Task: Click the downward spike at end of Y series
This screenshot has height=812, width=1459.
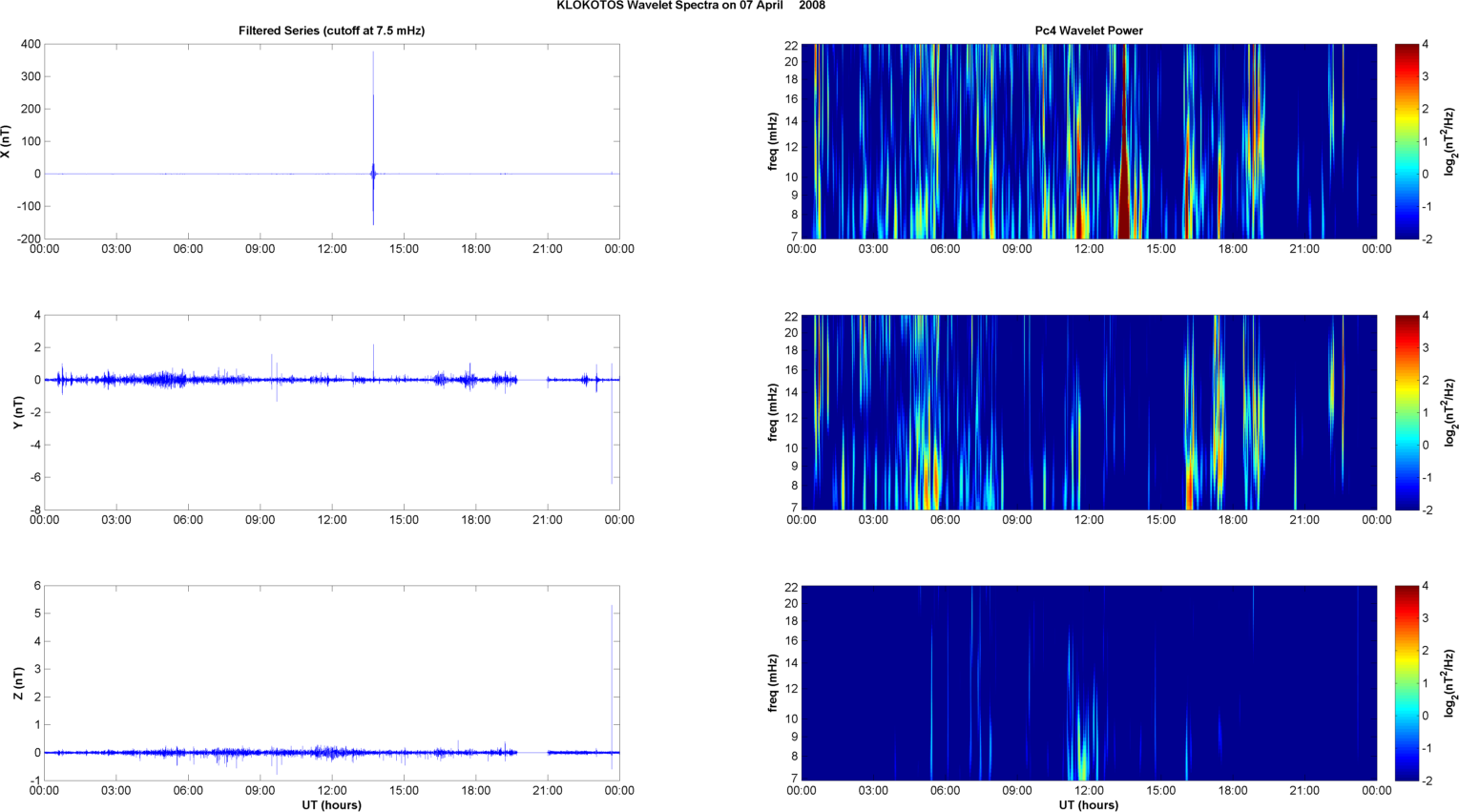Action: coord(612,439)
